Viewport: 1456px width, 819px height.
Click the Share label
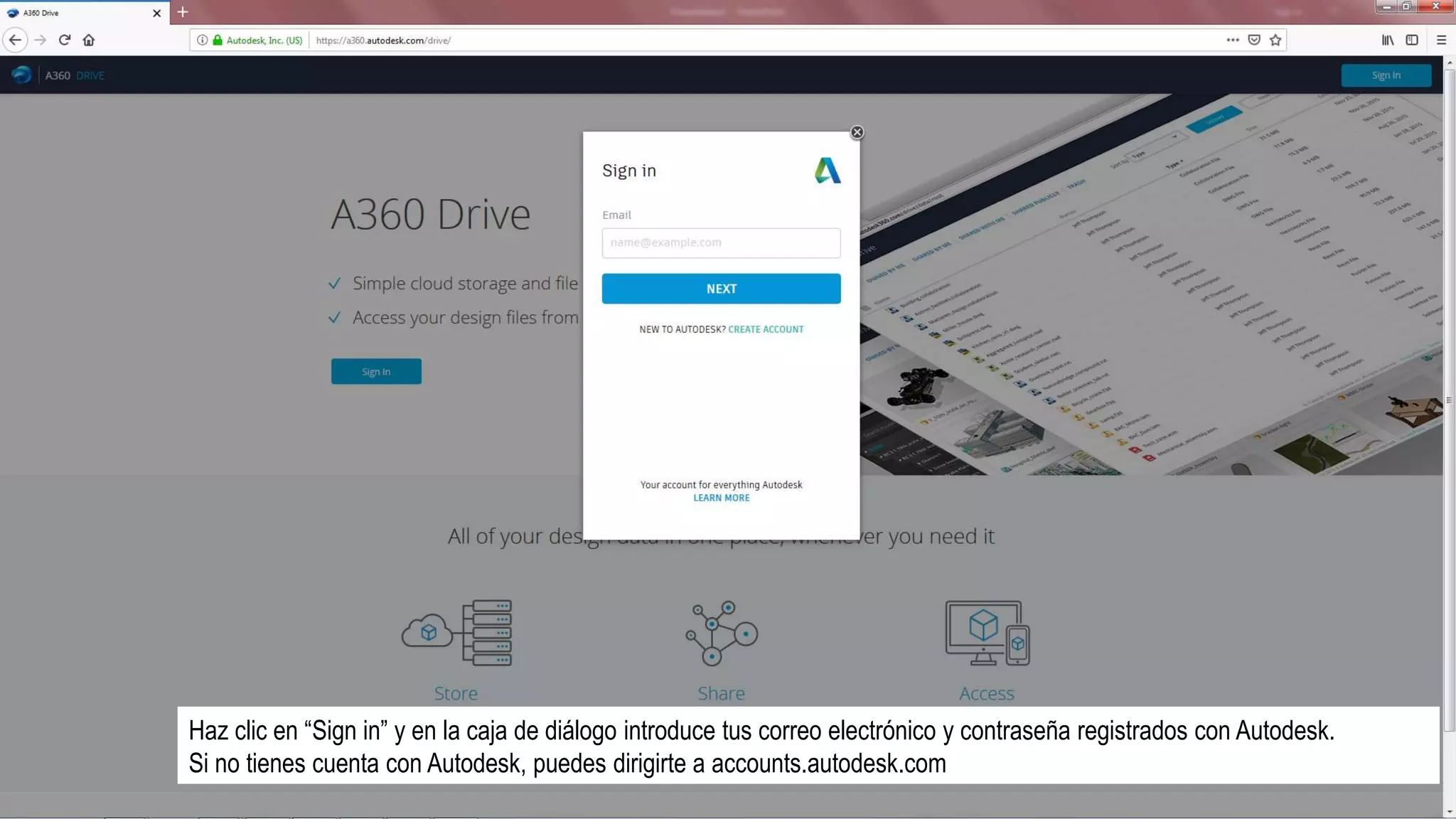[721, 693]
